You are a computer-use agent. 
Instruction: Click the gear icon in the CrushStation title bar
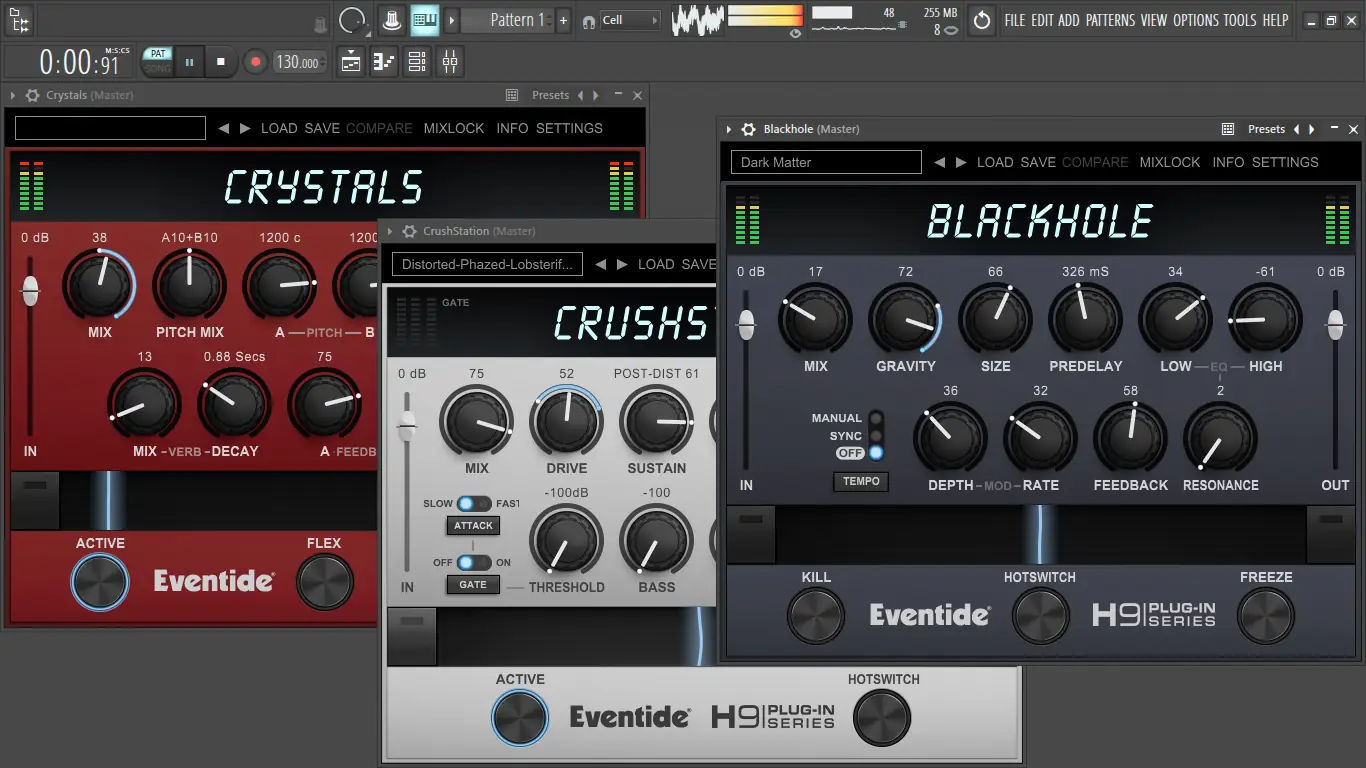(x=409, y=231)
